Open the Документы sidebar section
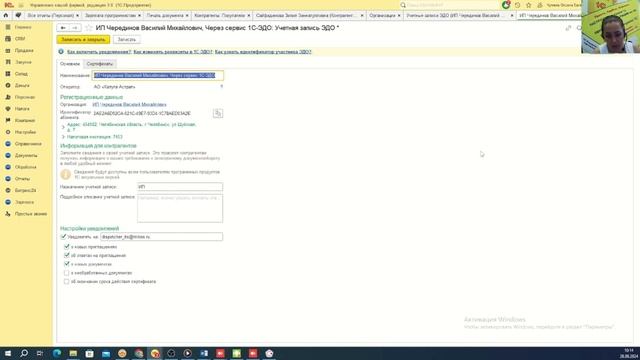 (x=26, y=156)
